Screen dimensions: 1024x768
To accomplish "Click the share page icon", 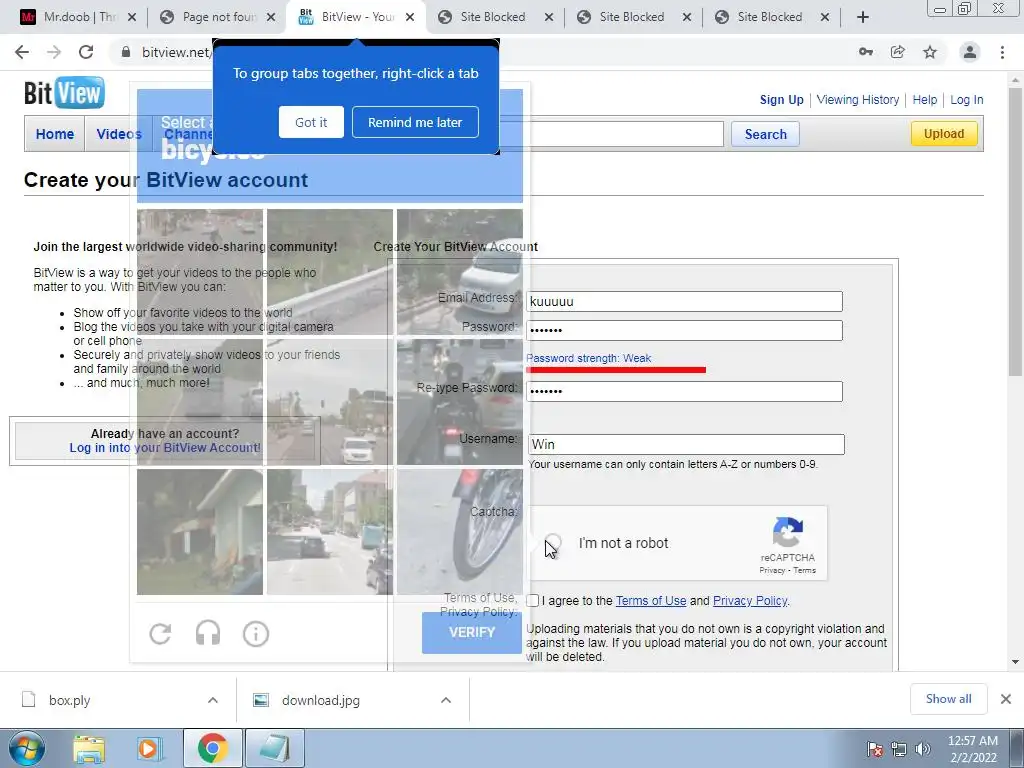I will tap(898, 52).
